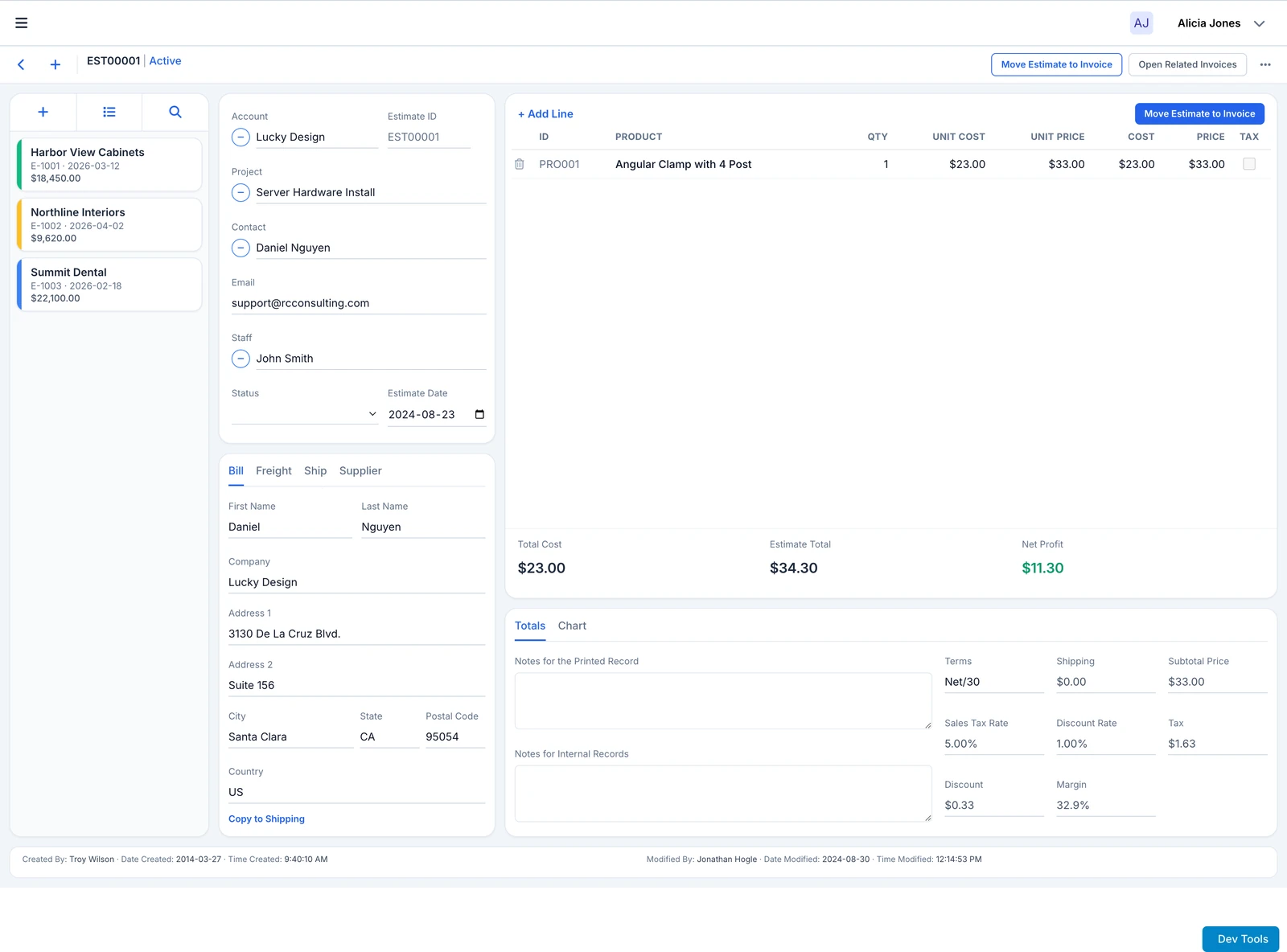This screenshot has height=952, width=1287.
Task: Click the Estimate ID field
Action: [x=429, y=137]
